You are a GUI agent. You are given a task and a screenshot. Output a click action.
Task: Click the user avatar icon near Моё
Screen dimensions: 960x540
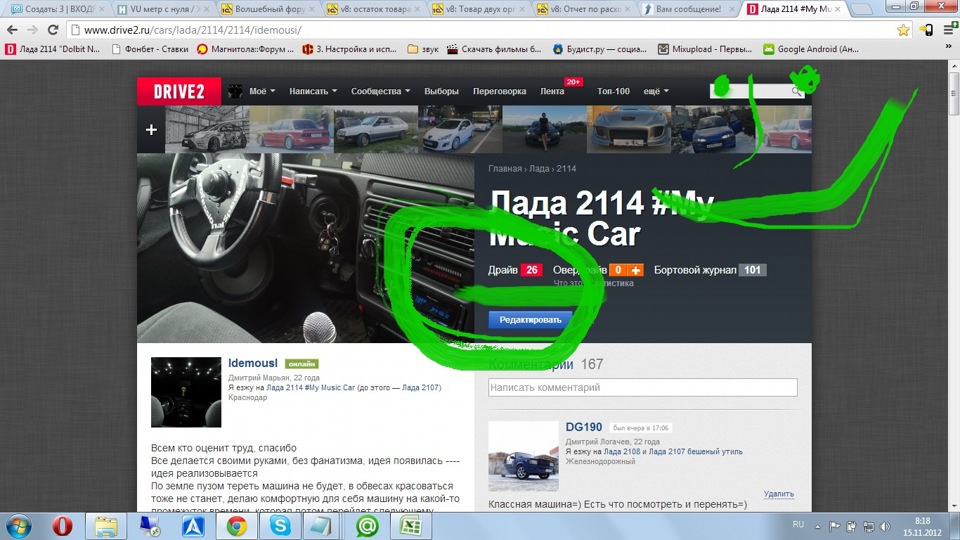pyautogui.click(x=235, y=91)
